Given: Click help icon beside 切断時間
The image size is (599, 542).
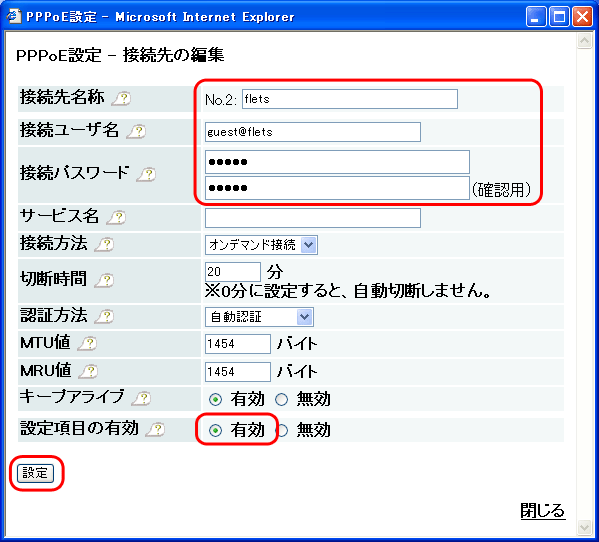Looking at the screenshot, I should pos(104,280).
